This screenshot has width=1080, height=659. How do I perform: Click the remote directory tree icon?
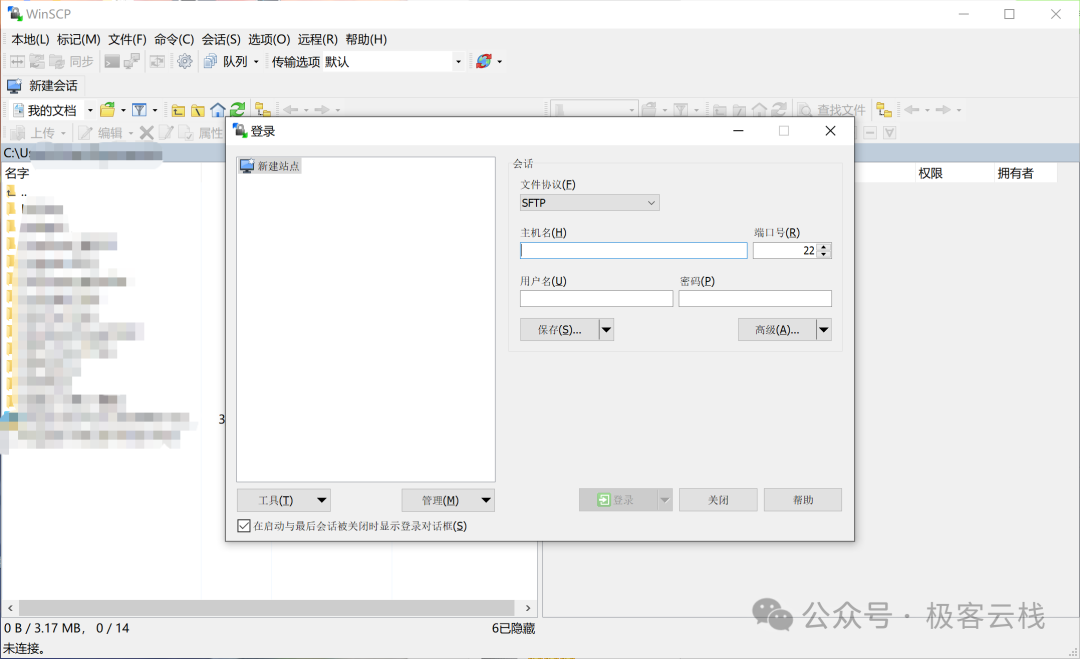[x=883, y=110]
